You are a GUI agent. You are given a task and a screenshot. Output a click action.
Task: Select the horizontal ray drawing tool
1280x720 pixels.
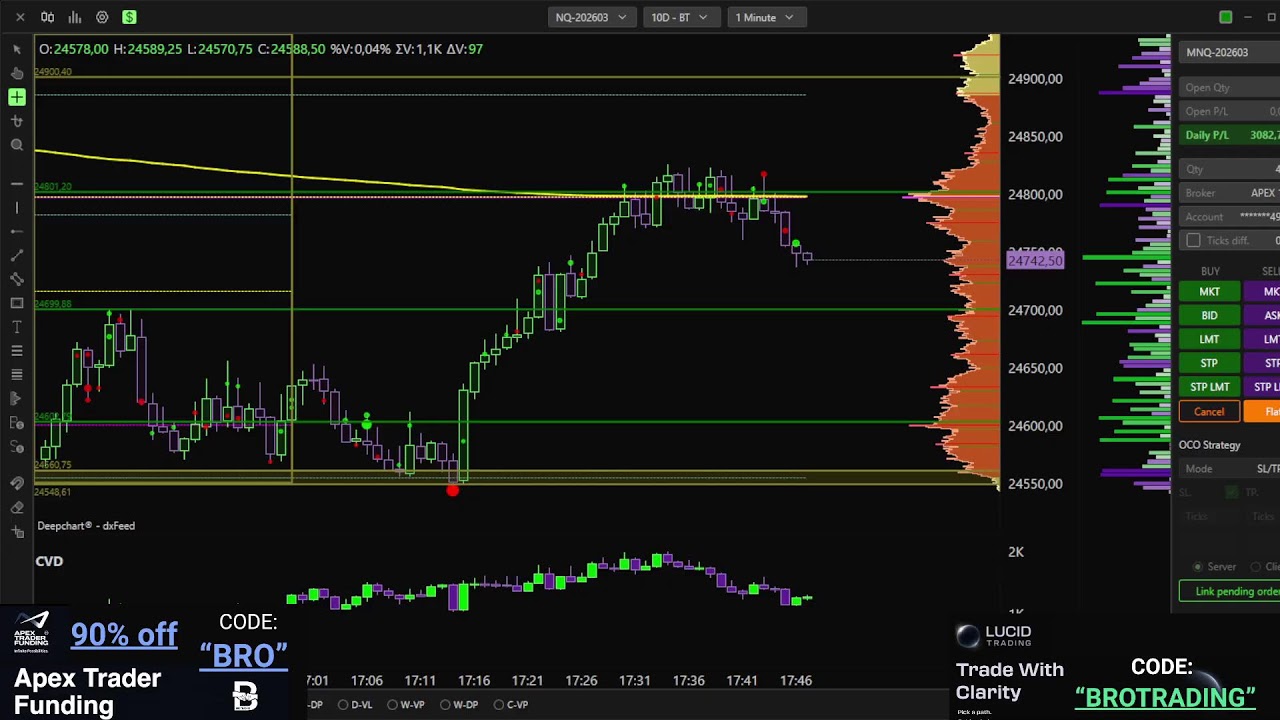pyautogui.click(x=17, y=231)
